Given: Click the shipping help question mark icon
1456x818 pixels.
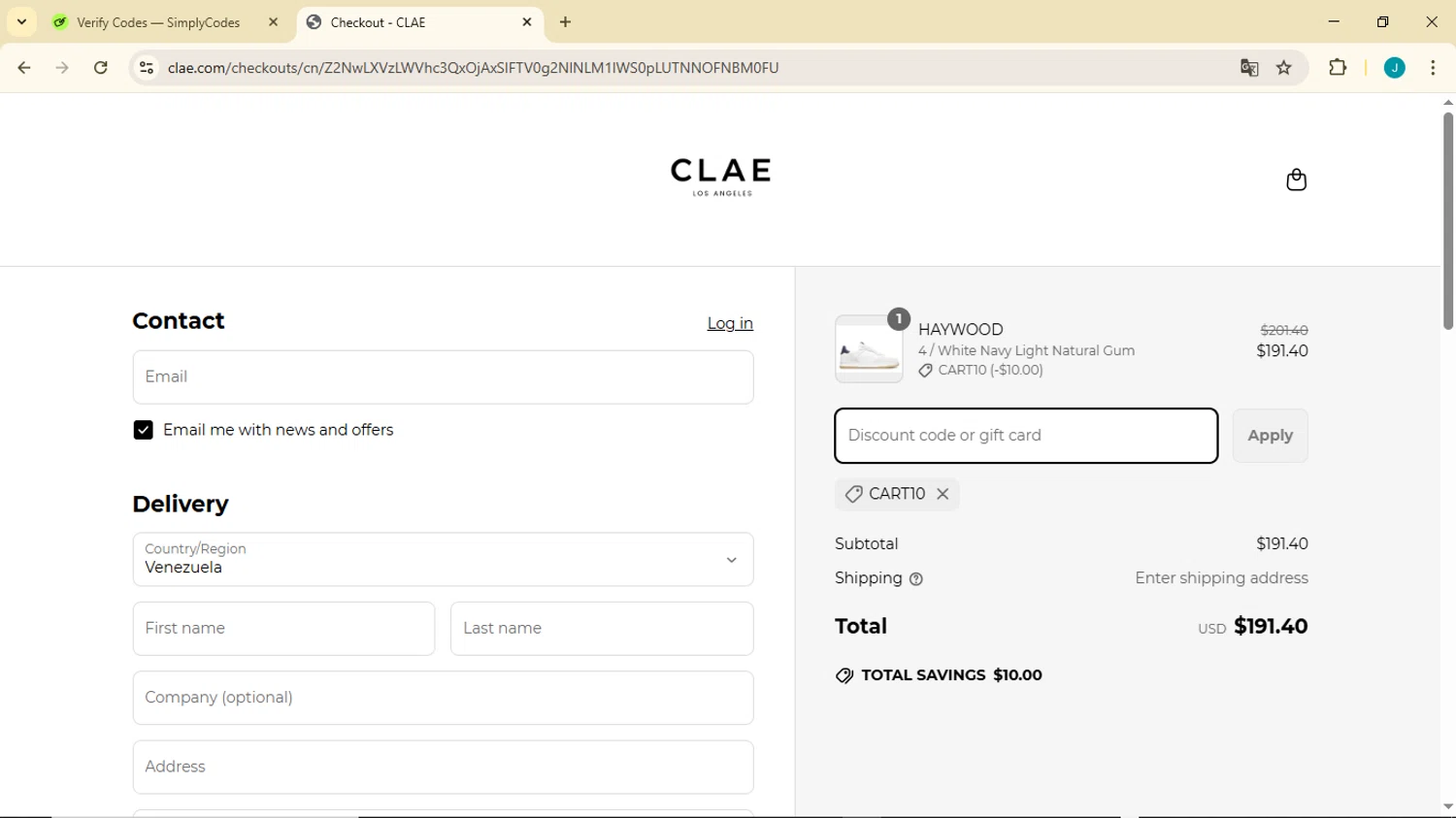Looking at the screenshot, I should [x=916, y=579].
